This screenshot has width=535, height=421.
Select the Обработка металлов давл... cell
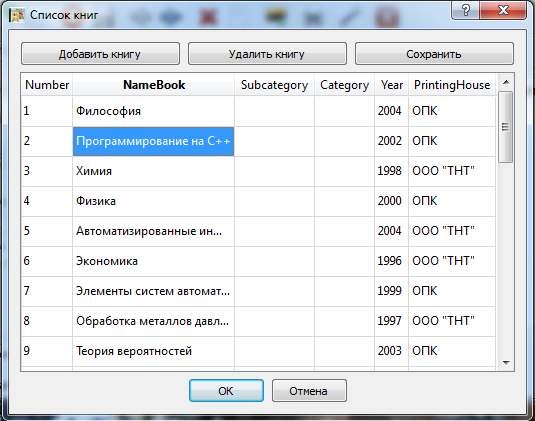pyautogui.click(x=154, y=321)
